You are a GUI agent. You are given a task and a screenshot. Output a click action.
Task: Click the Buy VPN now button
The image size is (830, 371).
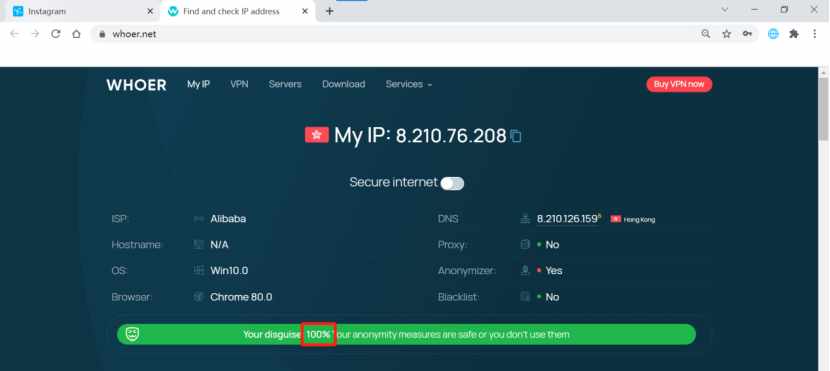679,84
